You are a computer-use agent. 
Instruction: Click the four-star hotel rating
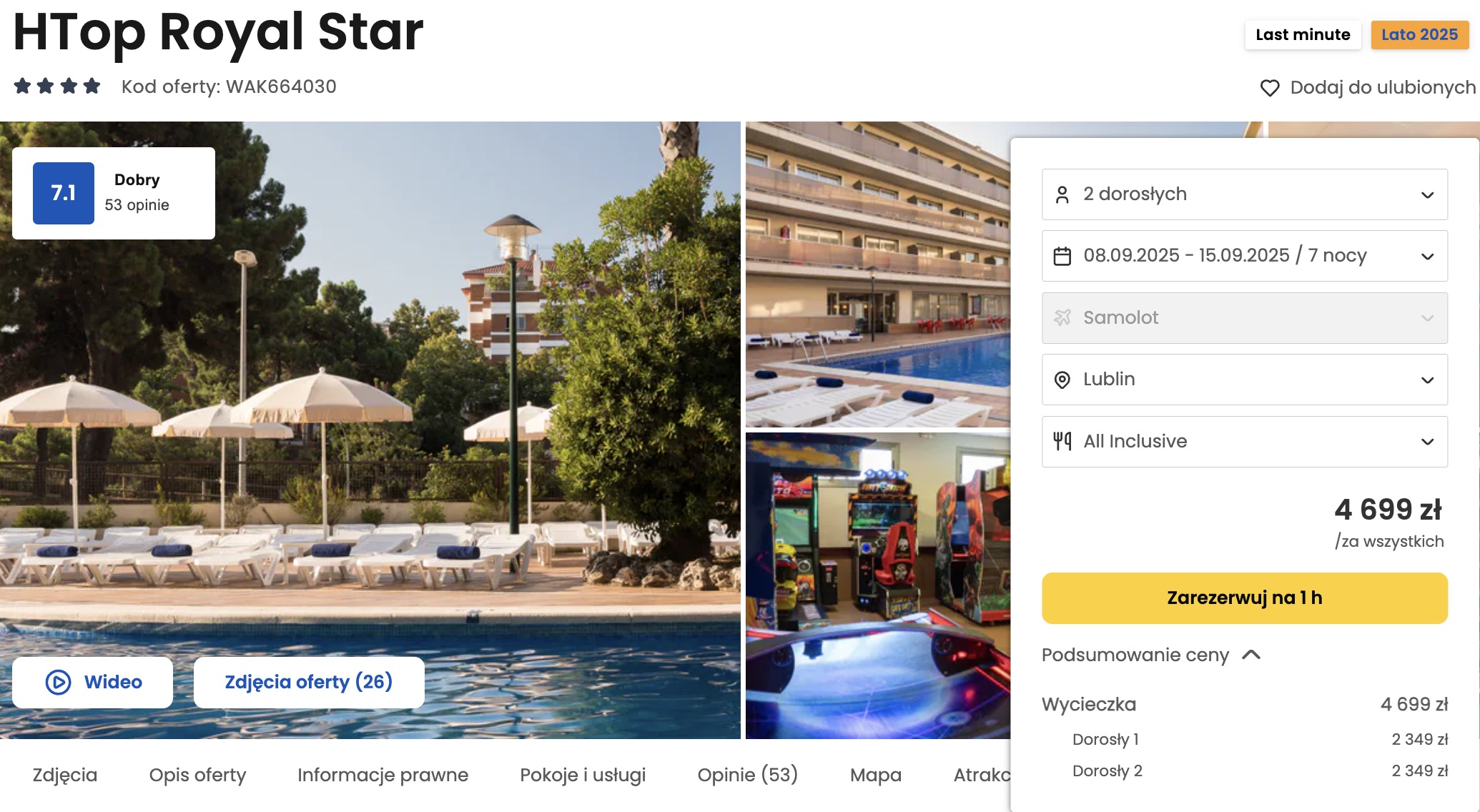57,86
